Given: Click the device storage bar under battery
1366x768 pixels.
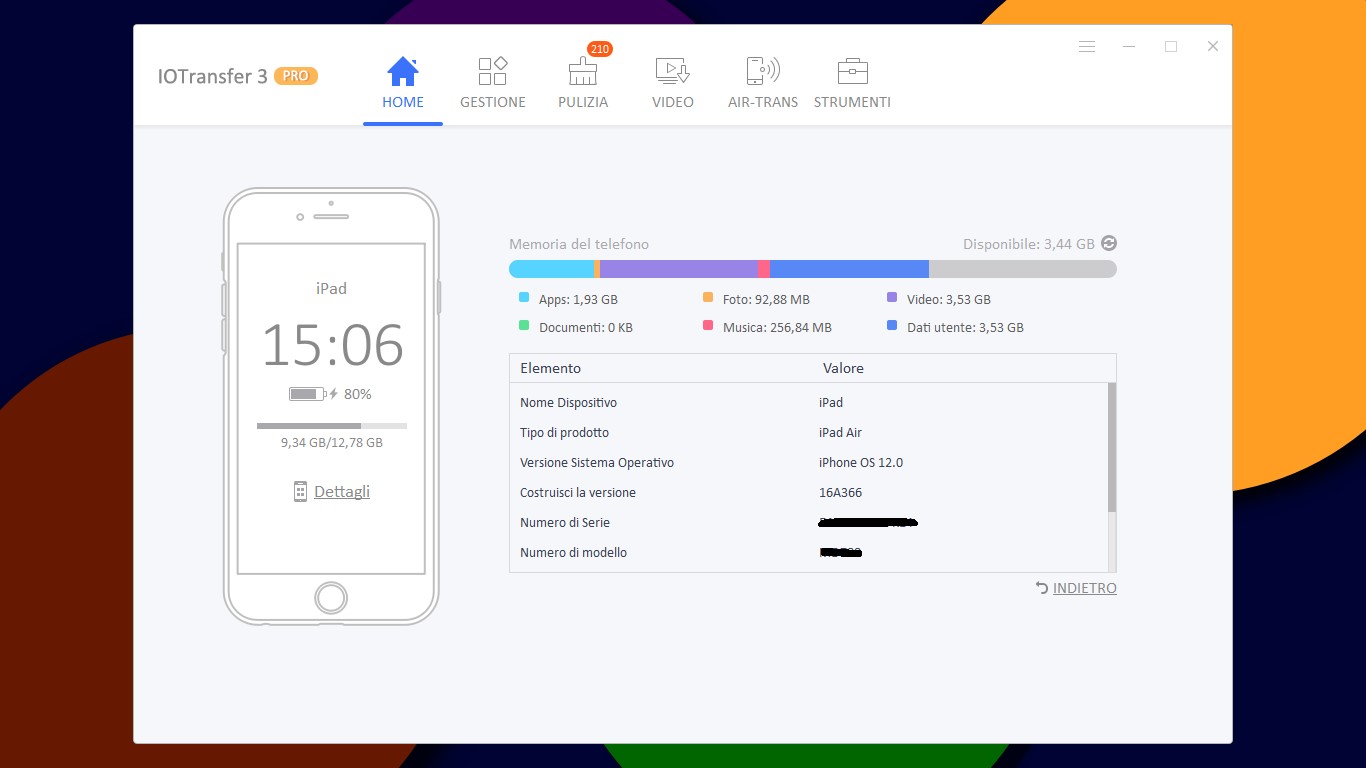Looking at the screenshot, I should pos(332,426).
